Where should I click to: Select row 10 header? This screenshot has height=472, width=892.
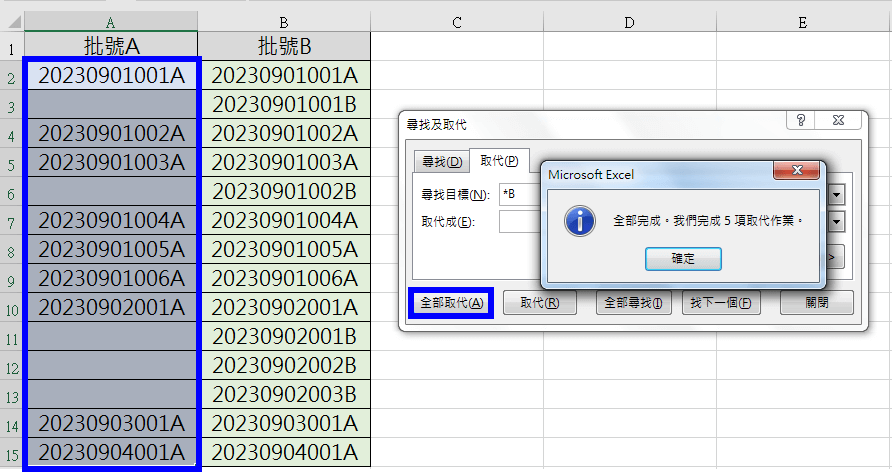(x=12, y=307)
